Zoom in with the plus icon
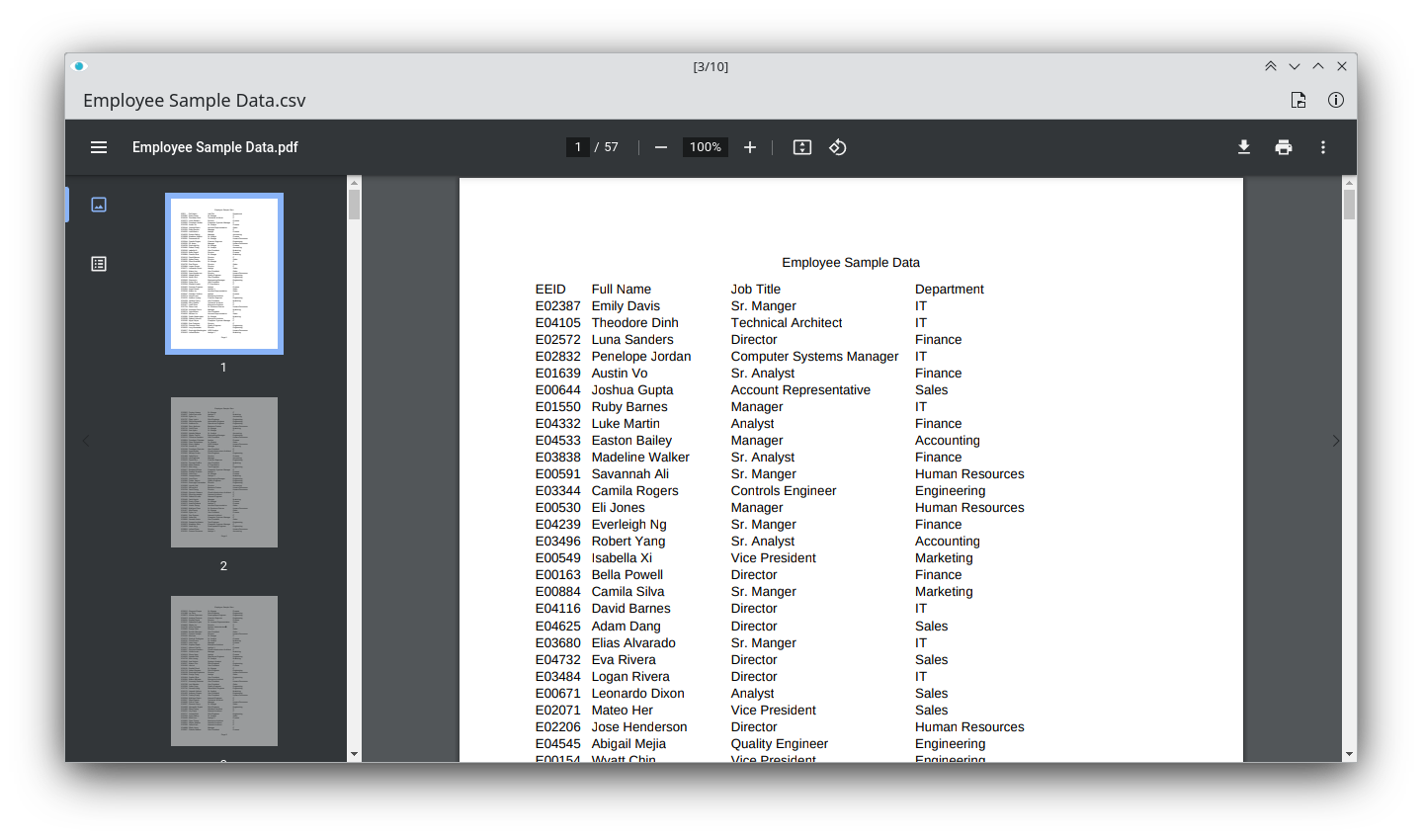 point(750,147)
